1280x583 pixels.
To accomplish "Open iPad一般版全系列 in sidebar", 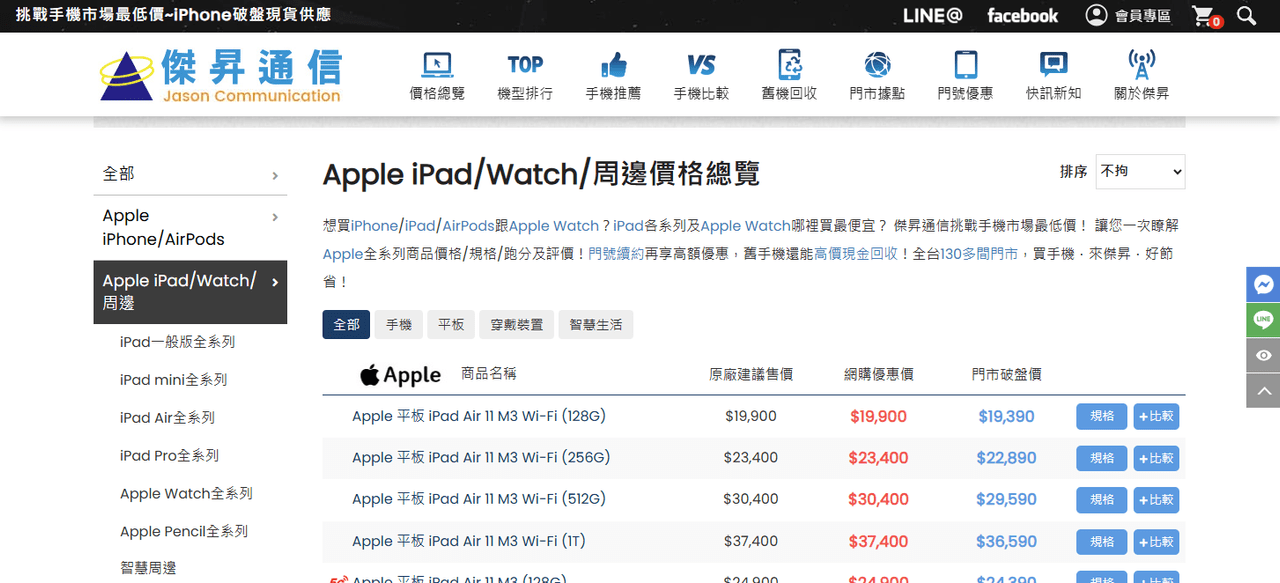I will pyautogui.click(x=177, y=342).
